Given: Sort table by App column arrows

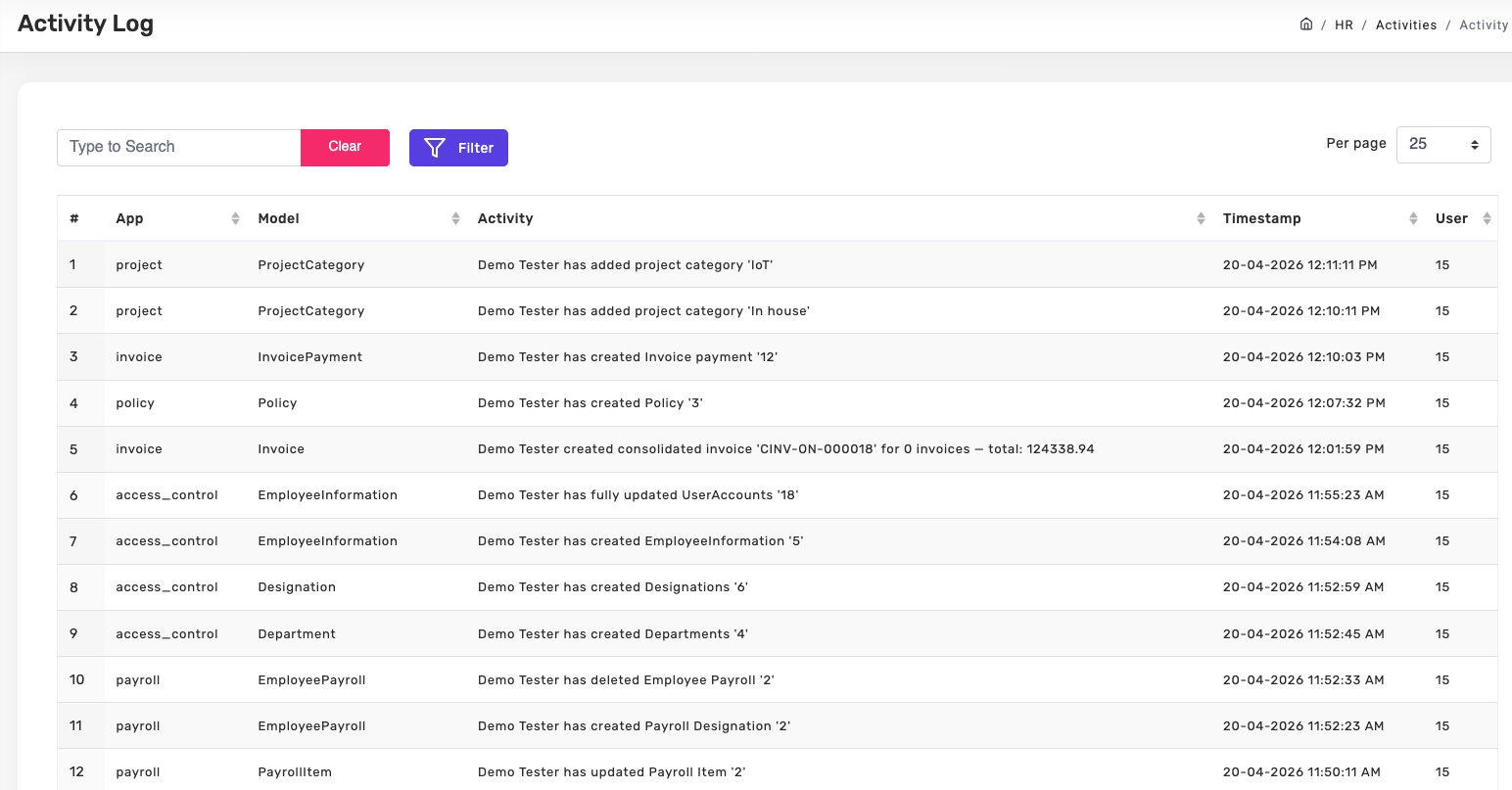Looking at the screenshot, I should click(235, 218).
